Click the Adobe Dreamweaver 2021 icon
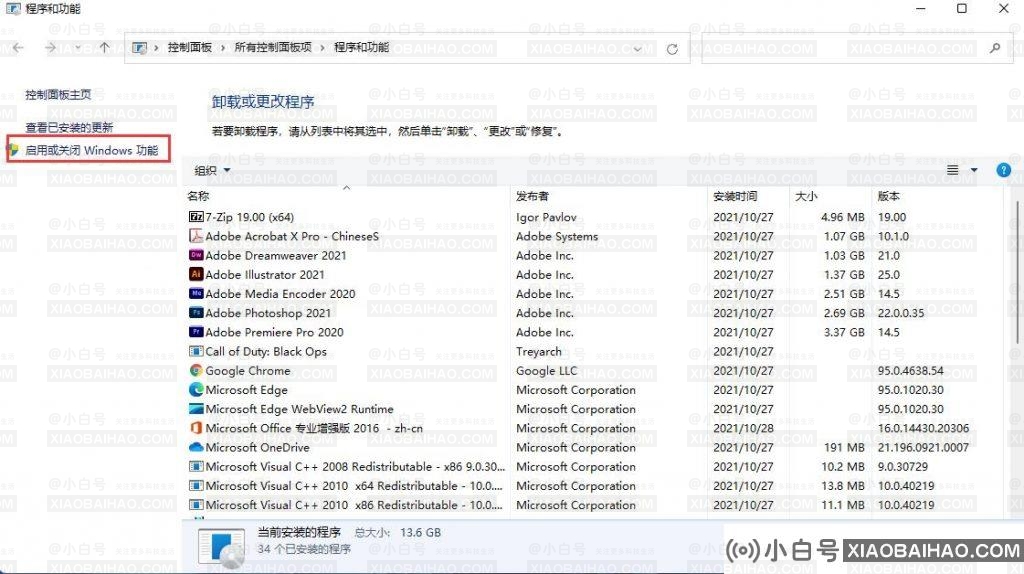1024x574 pixels. tap(196, 255)
